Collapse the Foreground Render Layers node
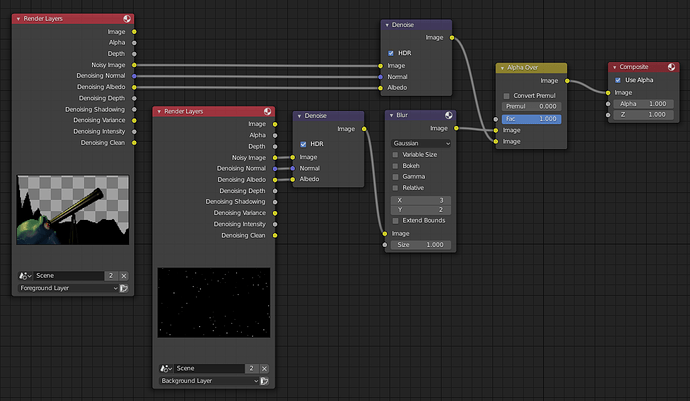690x401 pixels. point(18,19)
